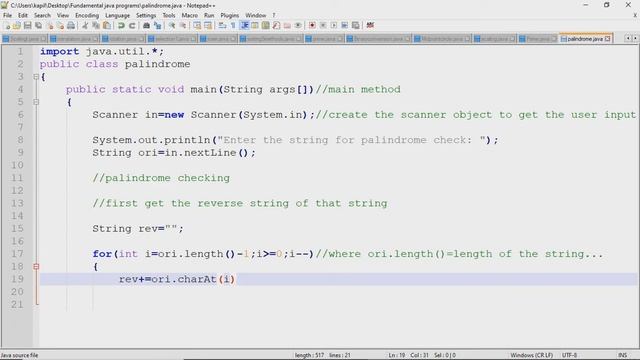Click 'UTF-8' encoding in the status bar

coord(569,355)
